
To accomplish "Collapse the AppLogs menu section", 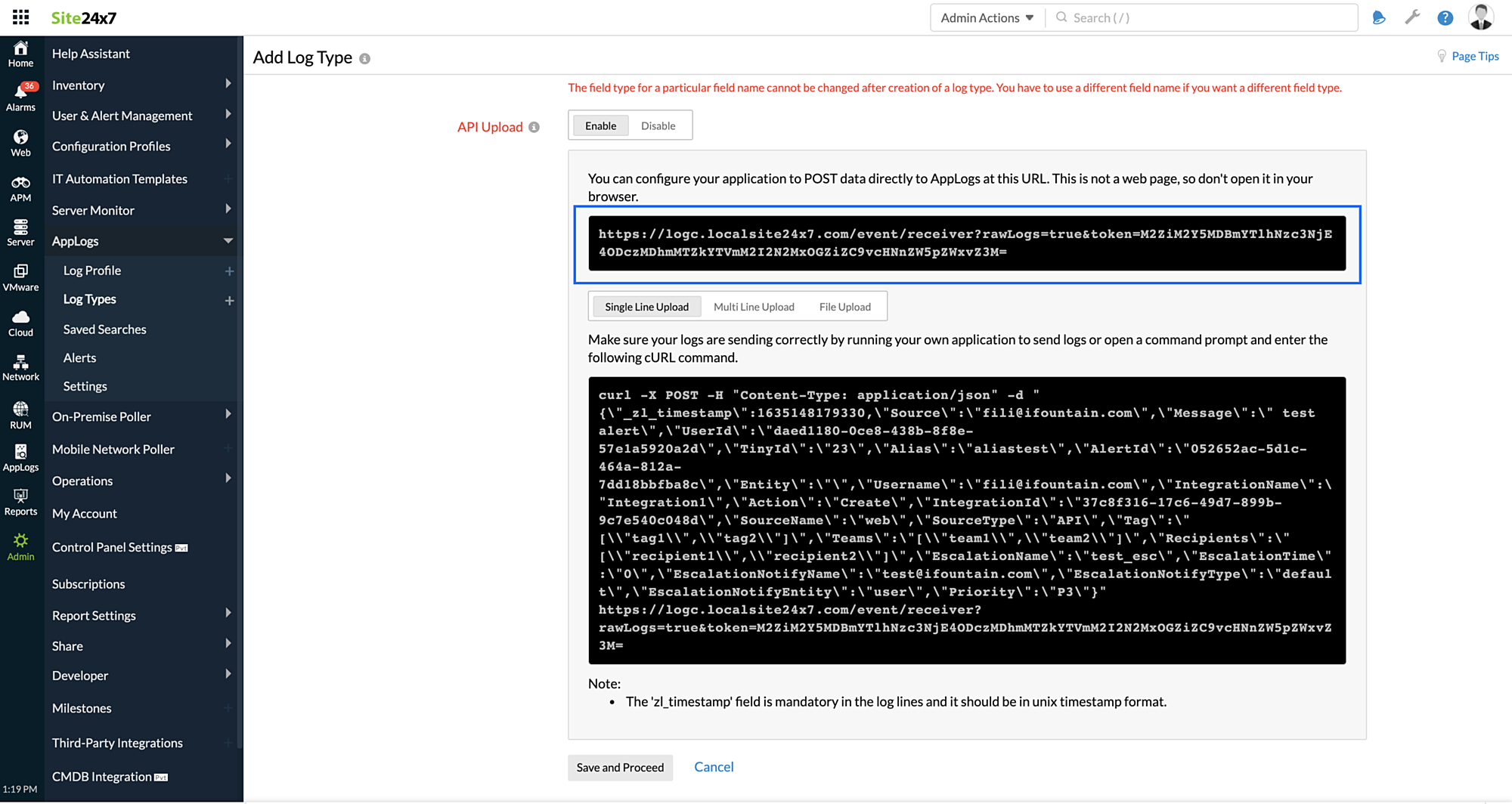I will [228, 241].
